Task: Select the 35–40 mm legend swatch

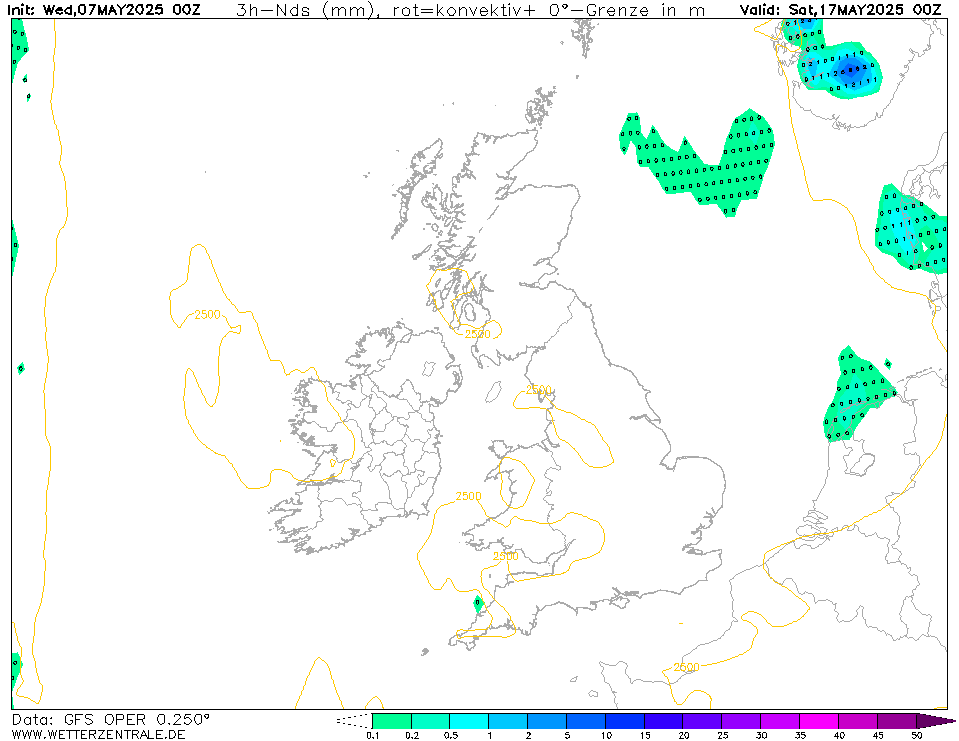Action: tap(819, 721)
